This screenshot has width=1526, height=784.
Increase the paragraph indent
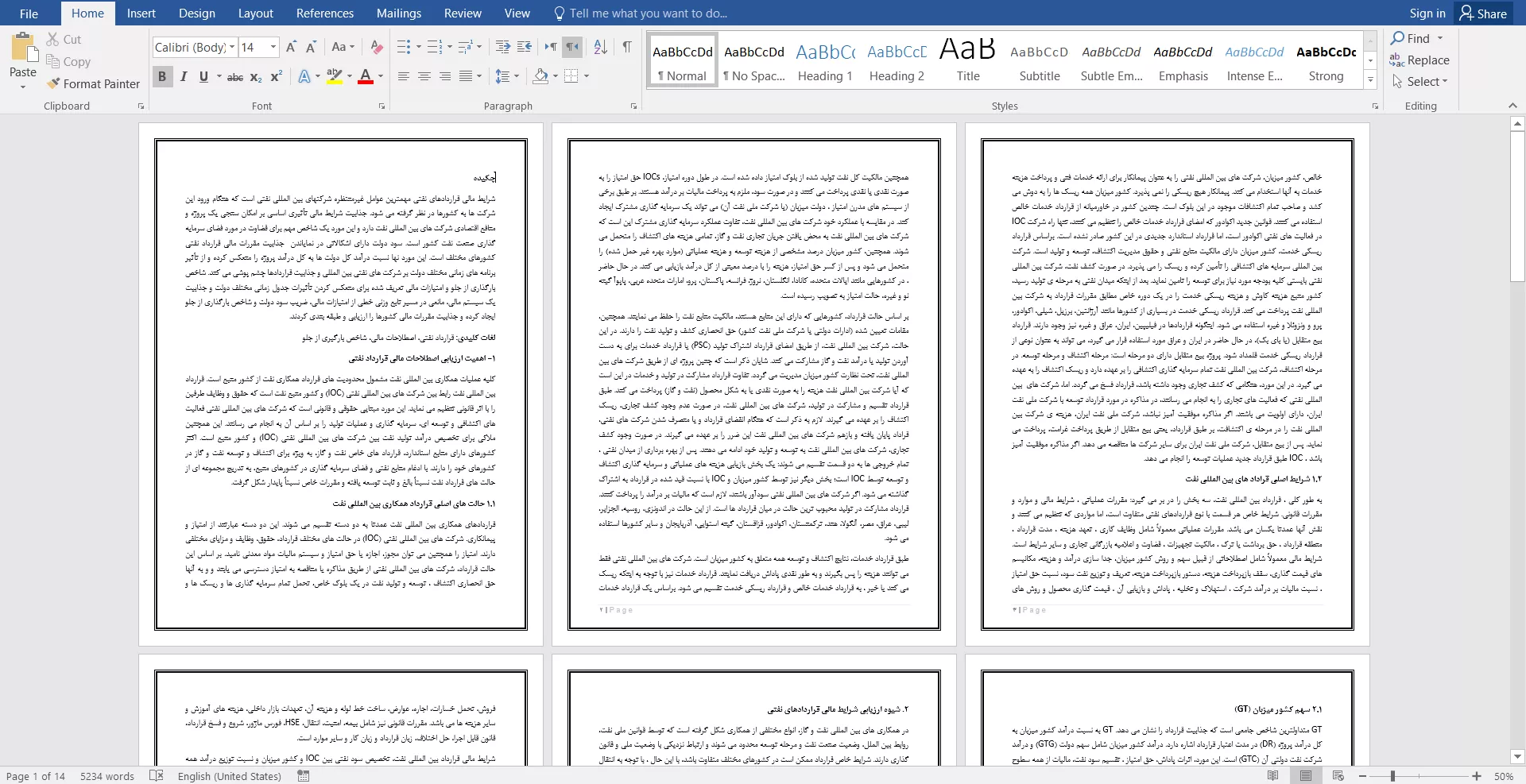pyautogui.click(x=524, y=47)
